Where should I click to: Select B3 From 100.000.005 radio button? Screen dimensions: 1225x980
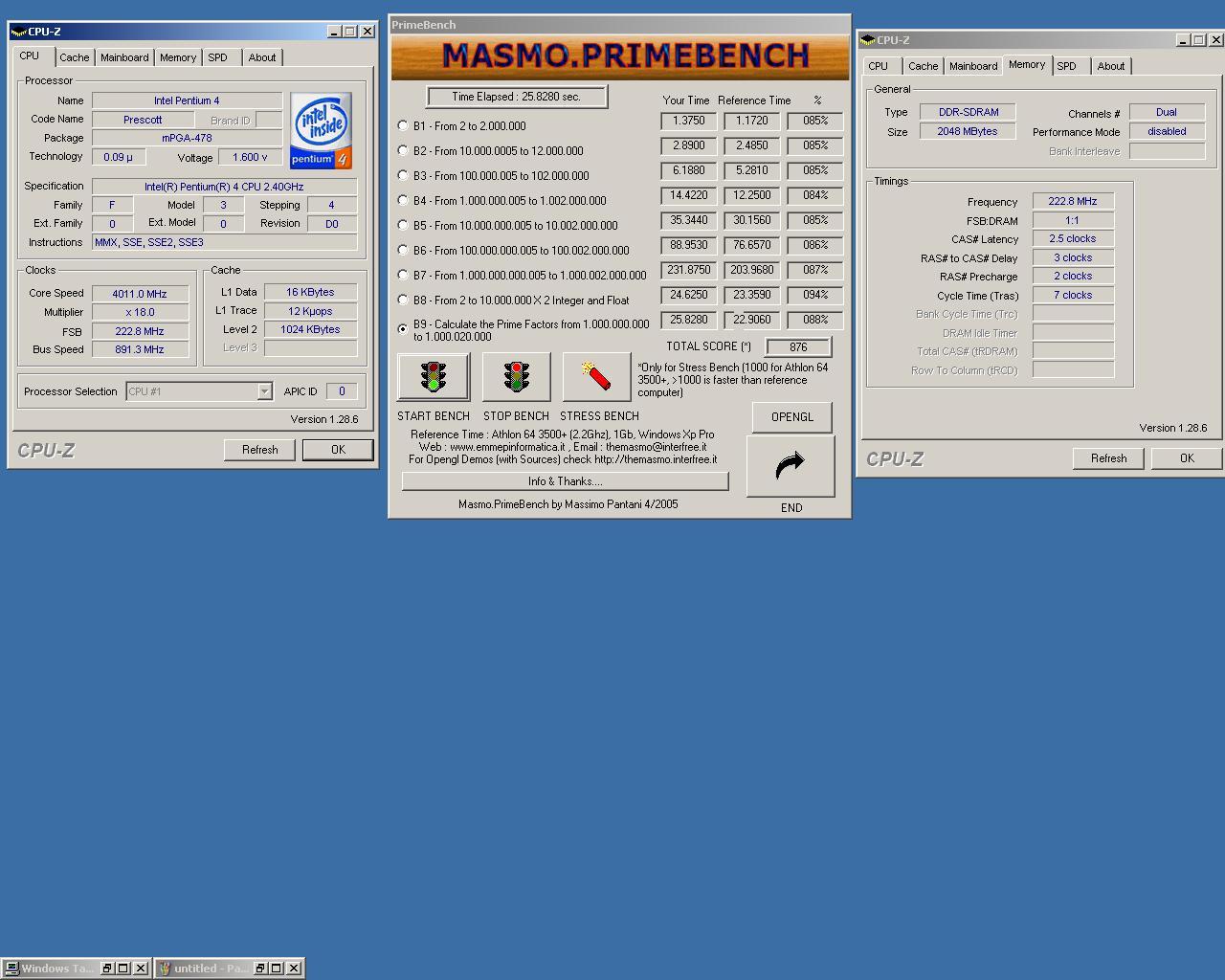403,175
